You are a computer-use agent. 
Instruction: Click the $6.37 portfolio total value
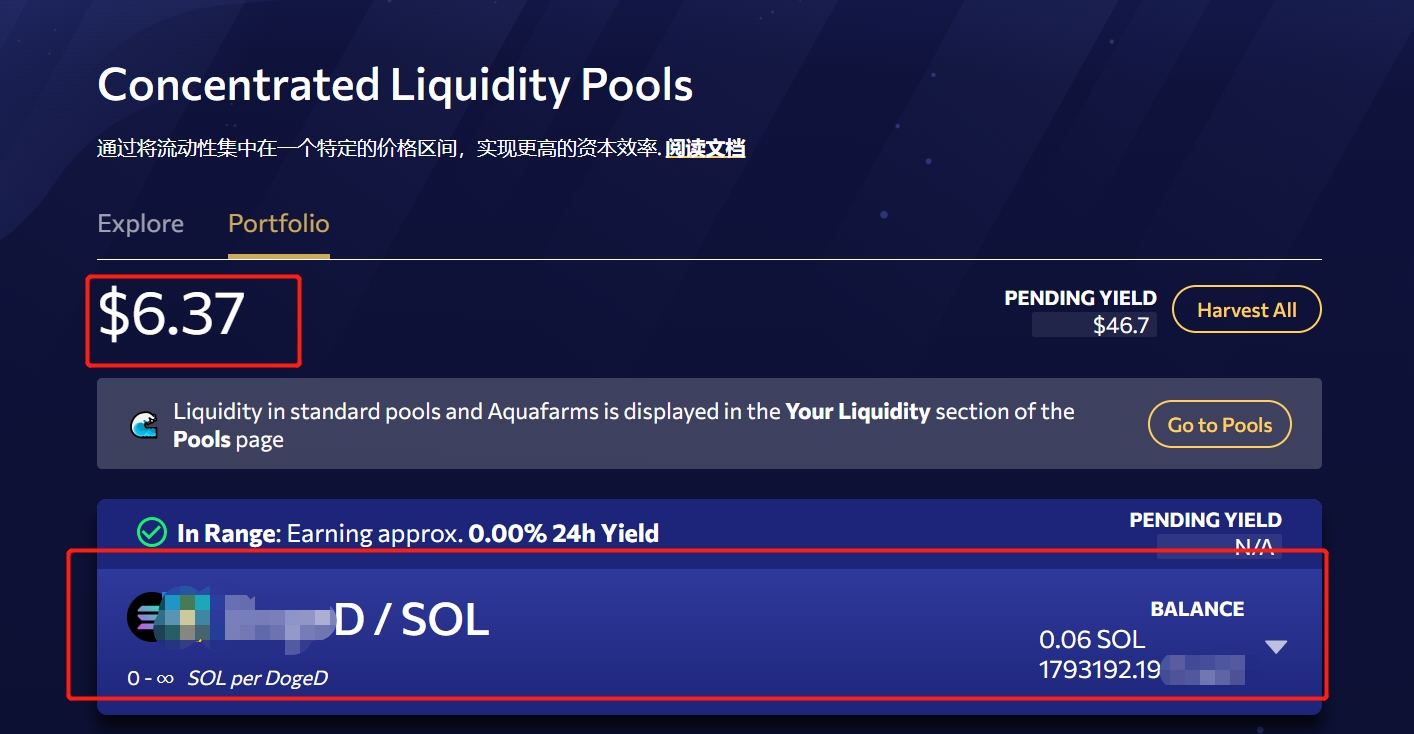171,314
